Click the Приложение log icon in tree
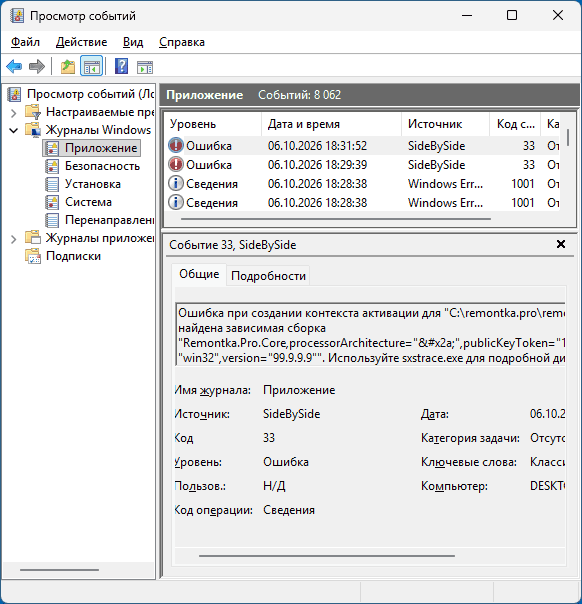 (52, 148)
